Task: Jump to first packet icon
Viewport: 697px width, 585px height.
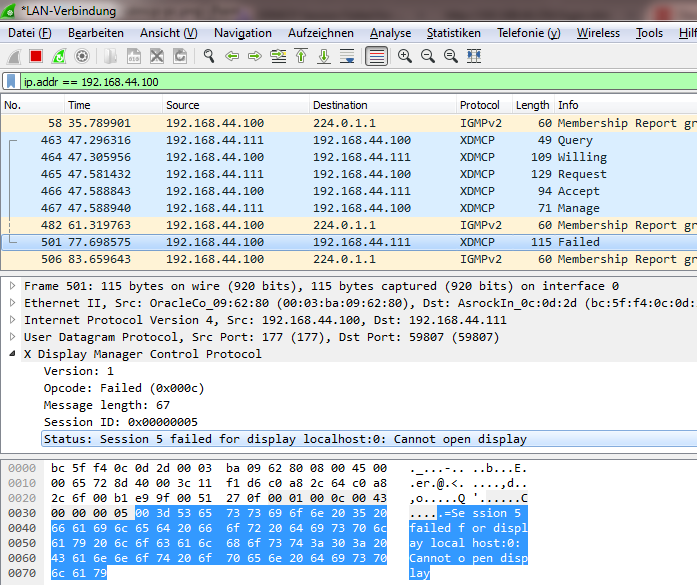Action: pyautogui.click(x=301, y=56)
